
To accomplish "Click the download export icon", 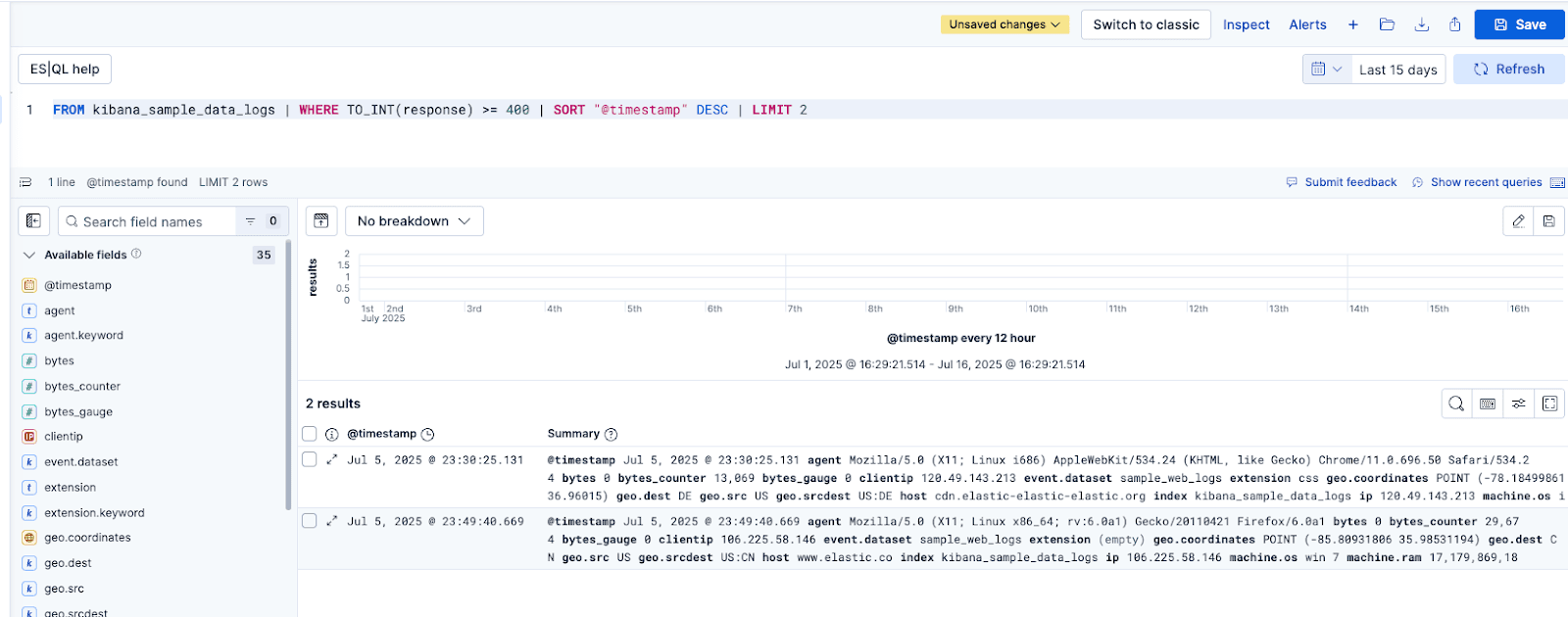I will [1421, 24].
